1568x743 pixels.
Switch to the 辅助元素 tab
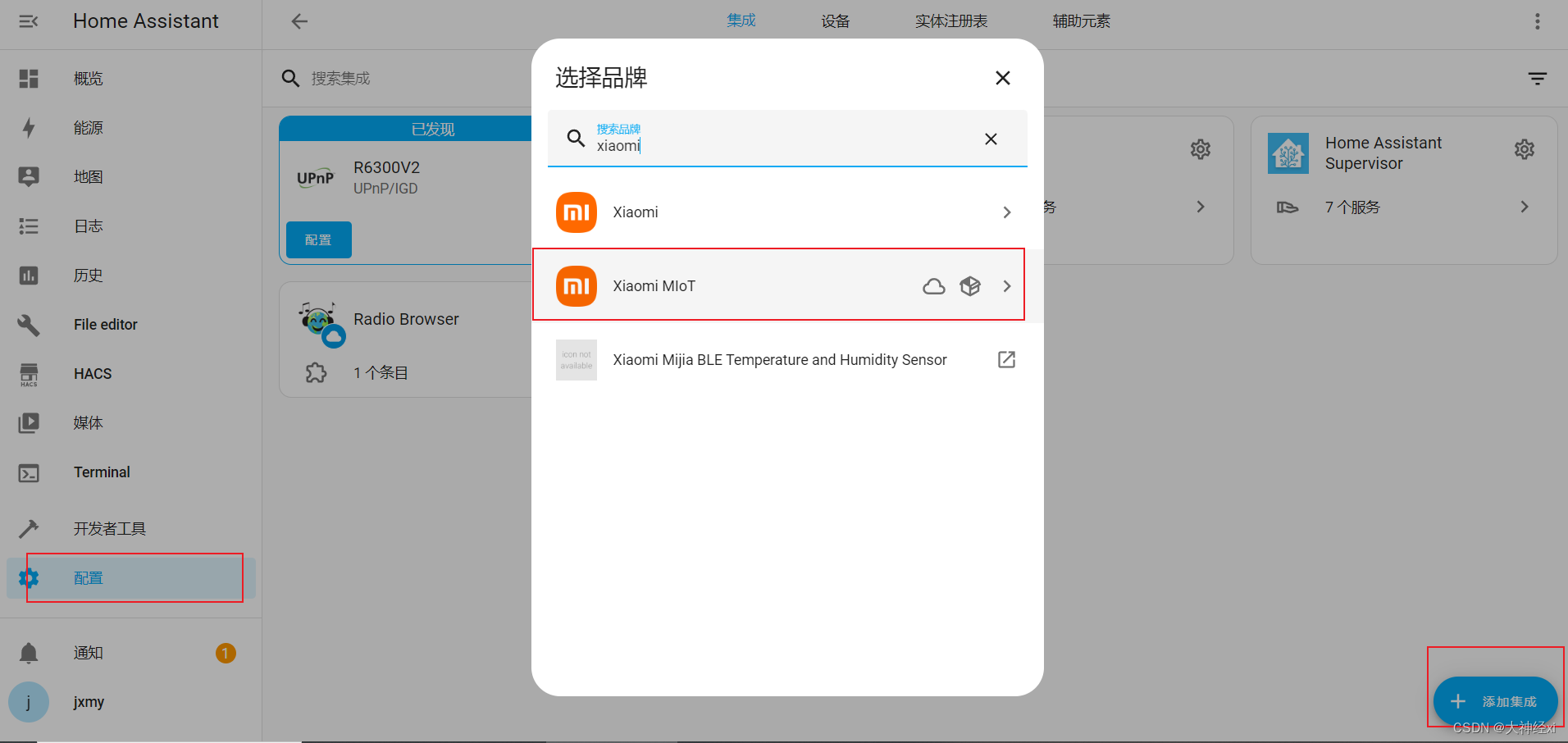(x=1081, y=21)
